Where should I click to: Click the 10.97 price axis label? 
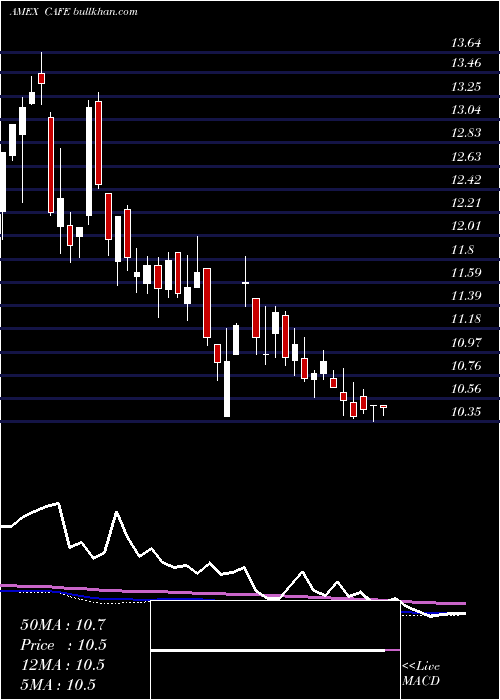point(466,342)
